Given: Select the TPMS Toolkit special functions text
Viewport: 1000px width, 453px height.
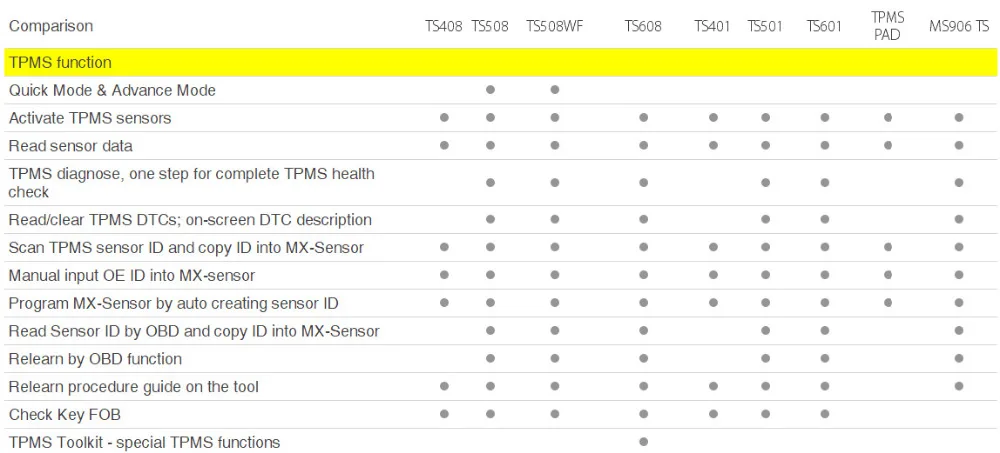Looking at the screenshot, I should pyautogui.click(x=144, y=442).
